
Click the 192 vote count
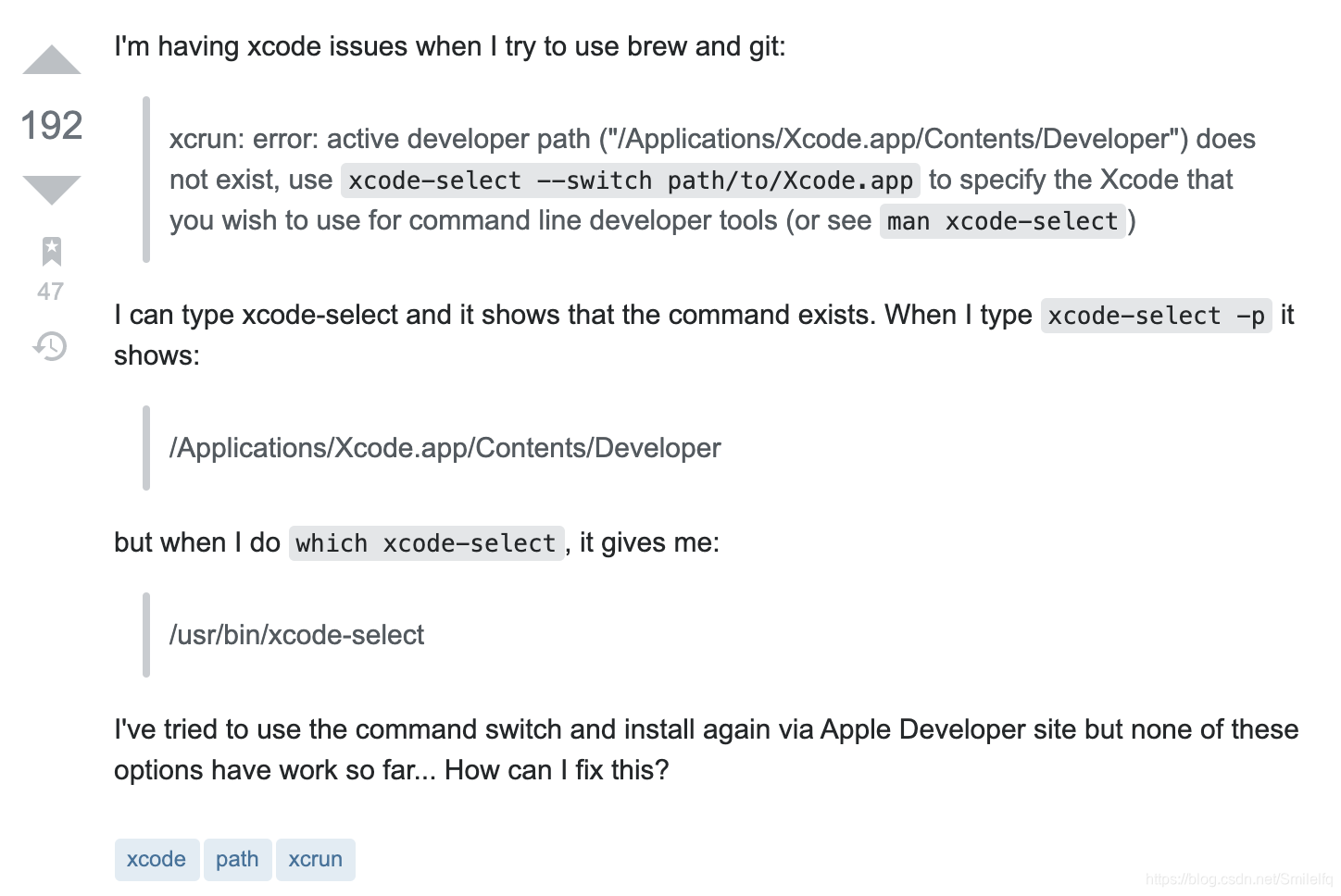52,125
